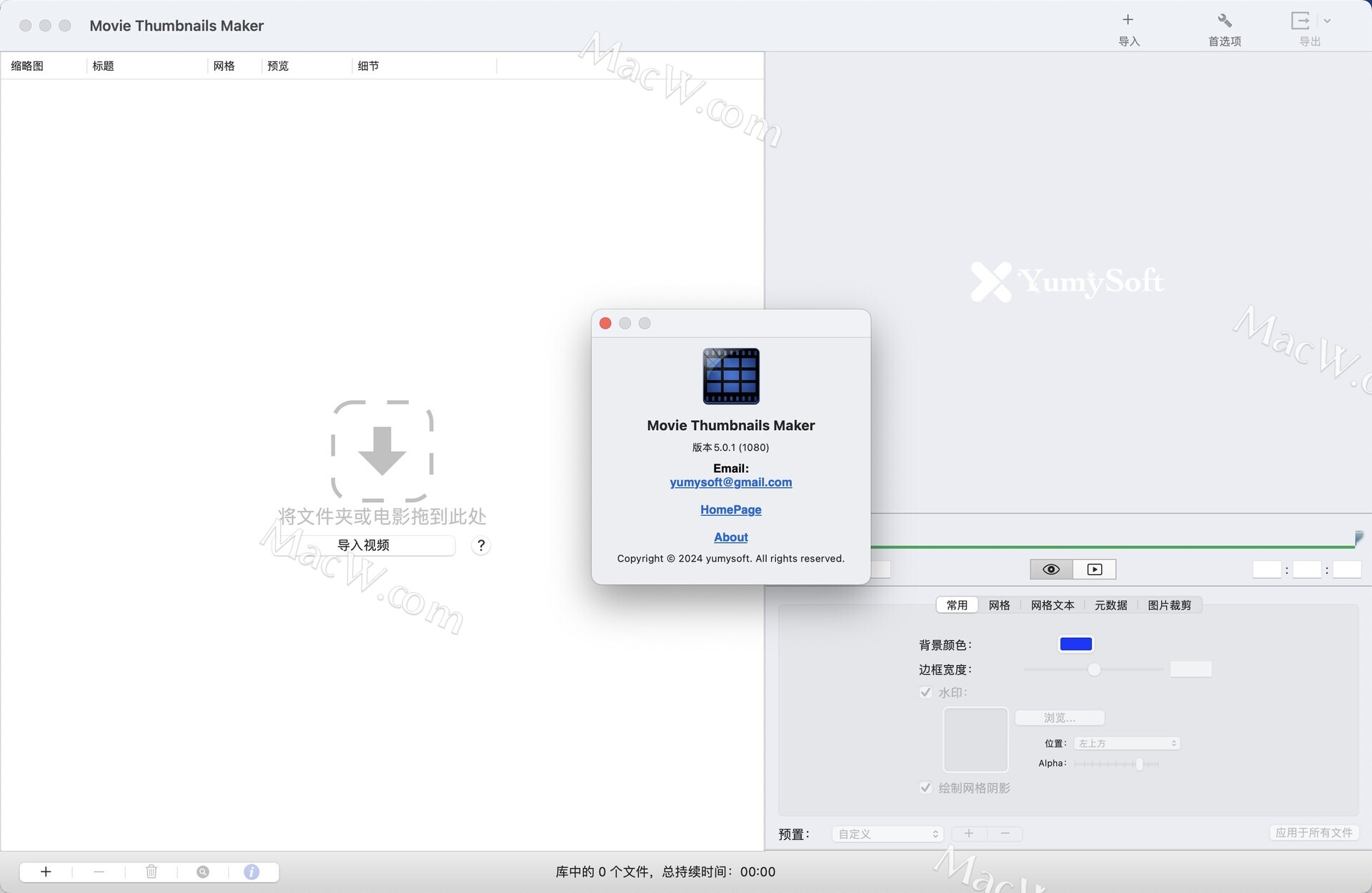Open the 预置 自定义 preset dropdown
1372x893 pixels.
pyautogui.click(x=888, y=834)
